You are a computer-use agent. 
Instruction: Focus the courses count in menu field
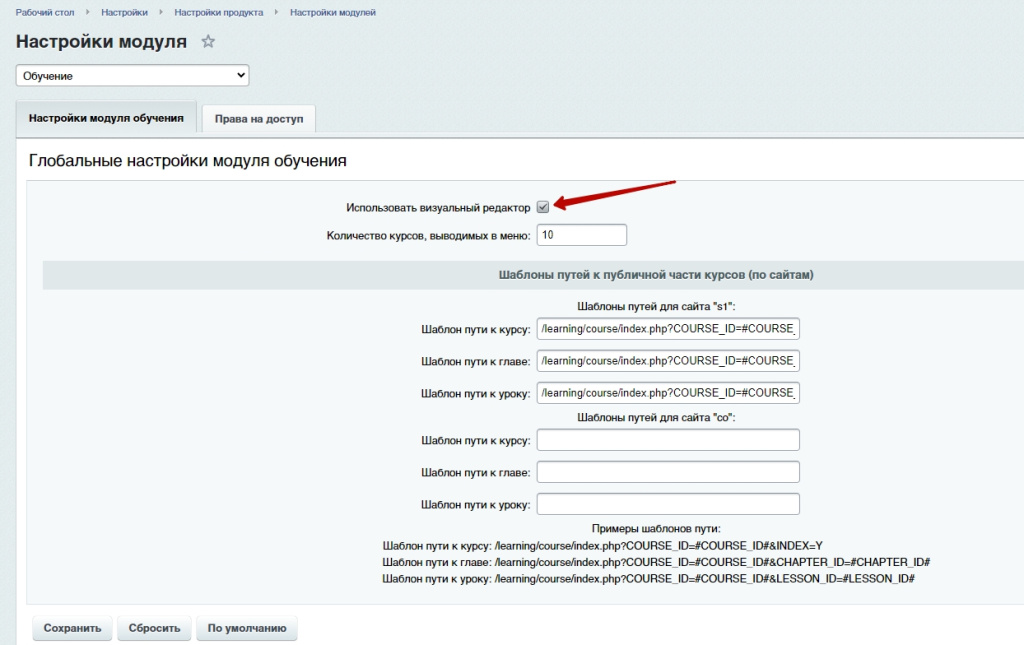click(x=581, y=235)
